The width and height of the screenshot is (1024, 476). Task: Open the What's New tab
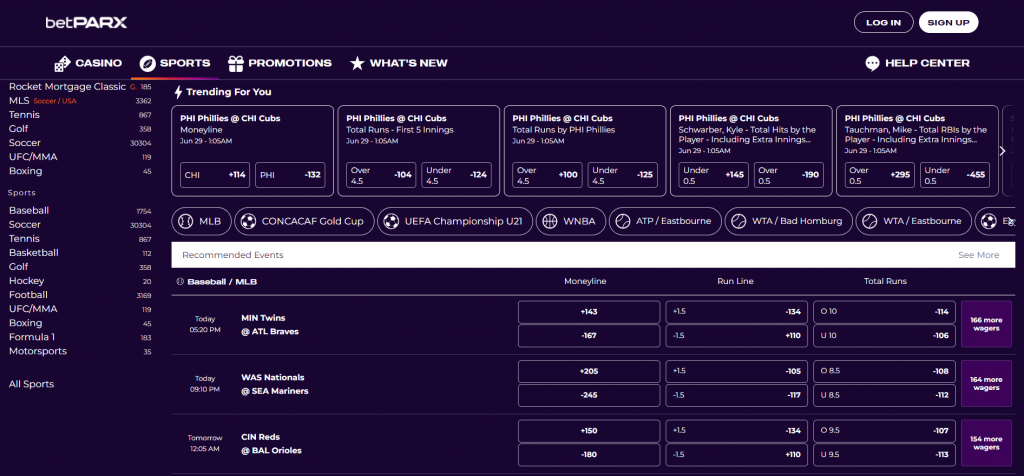(x=398, y=63)
